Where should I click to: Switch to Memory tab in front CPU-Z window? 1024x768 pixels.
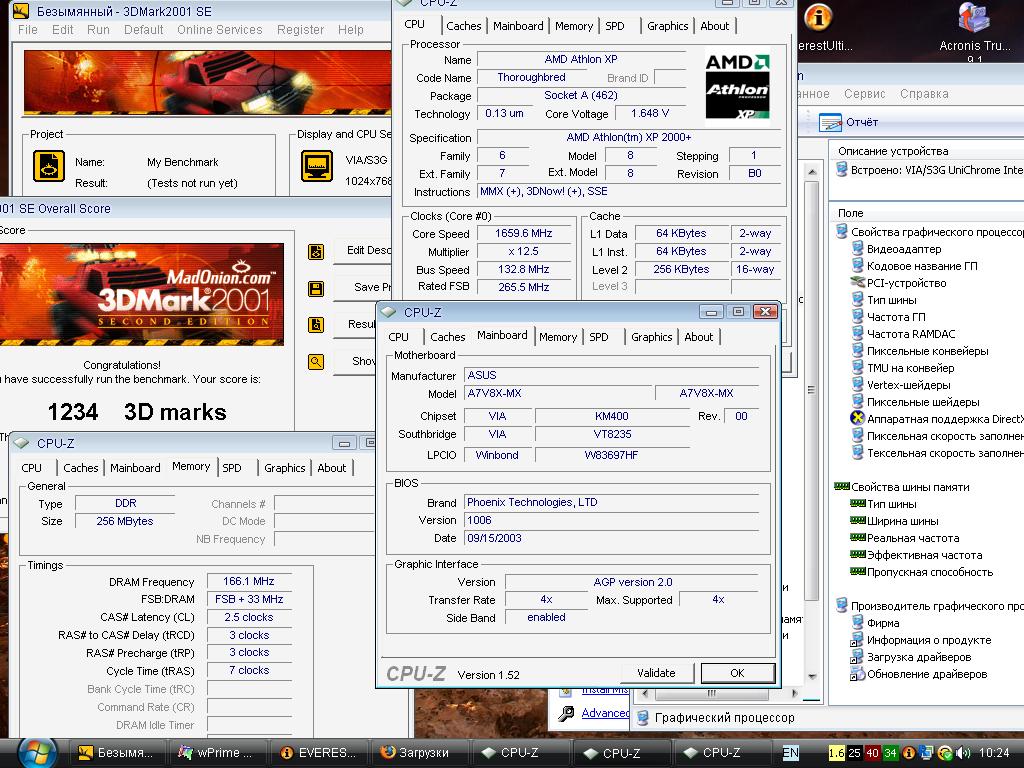(x=558, y=337)
